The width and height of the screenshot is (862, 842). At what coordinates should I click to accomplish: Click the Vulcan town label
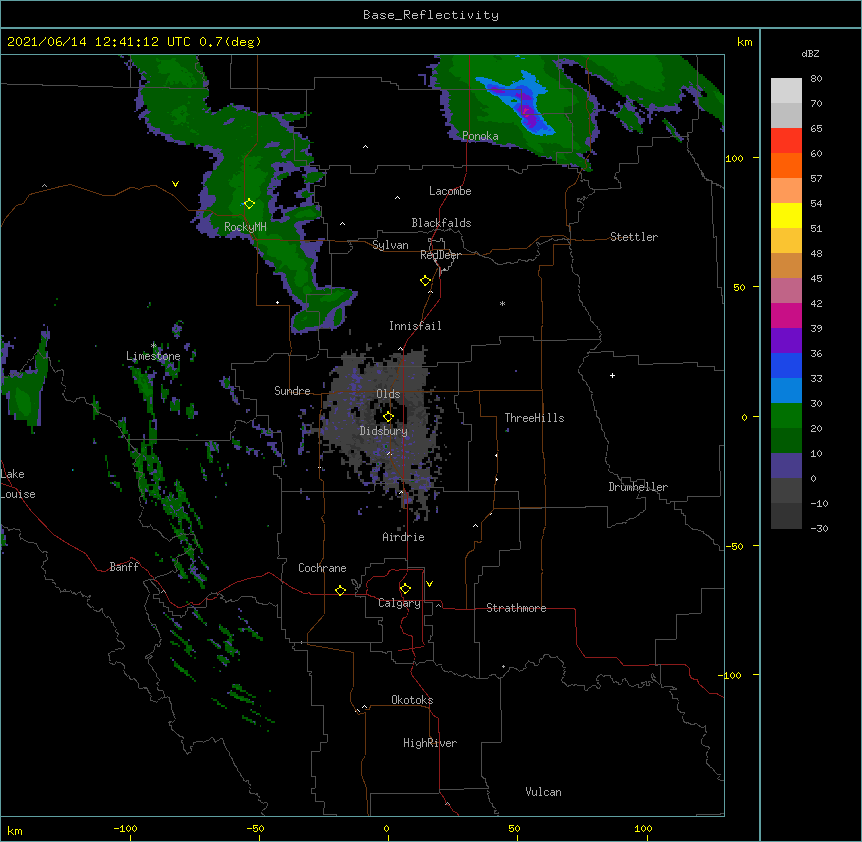(543, 792)
